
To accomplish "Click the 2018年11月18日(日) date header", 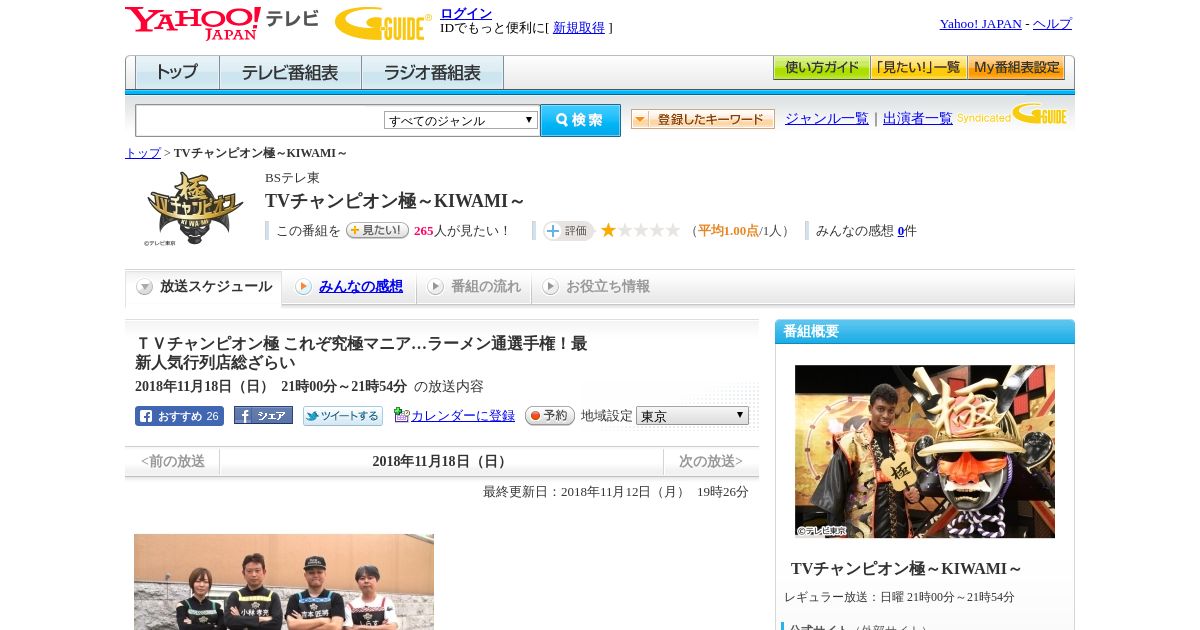I will click(441, 462).
